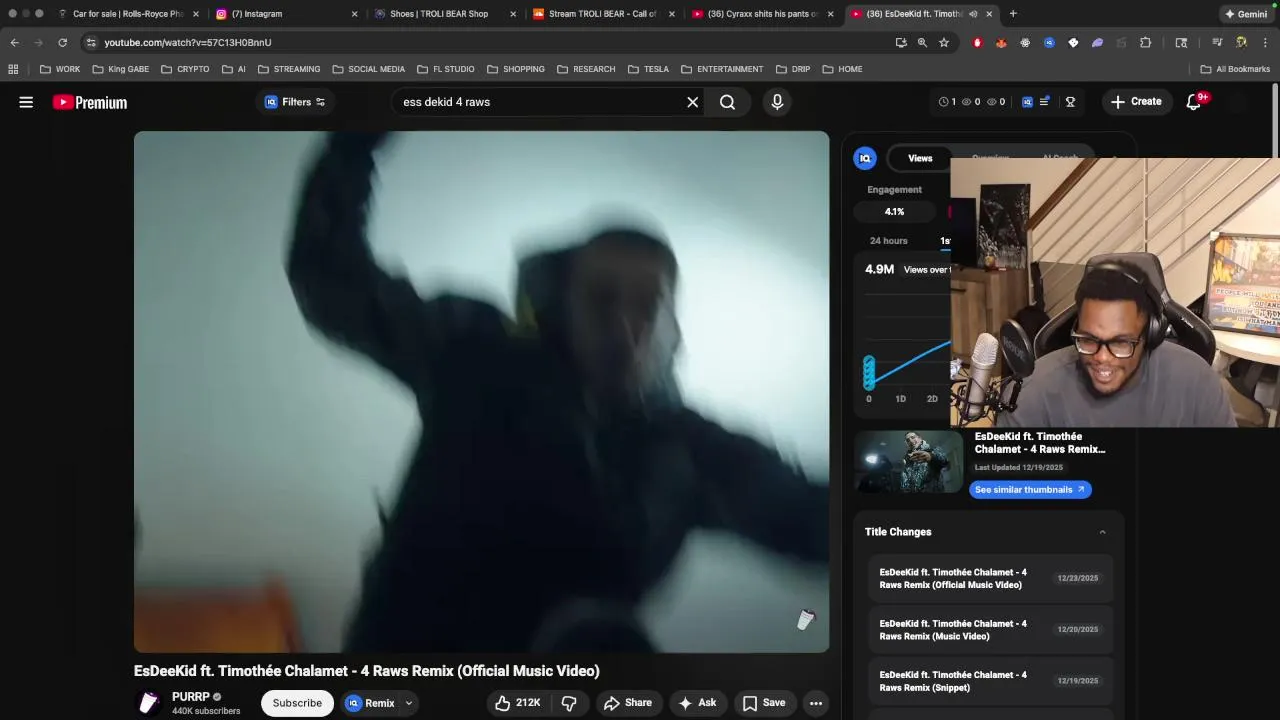Reload the page

[62, 43]
